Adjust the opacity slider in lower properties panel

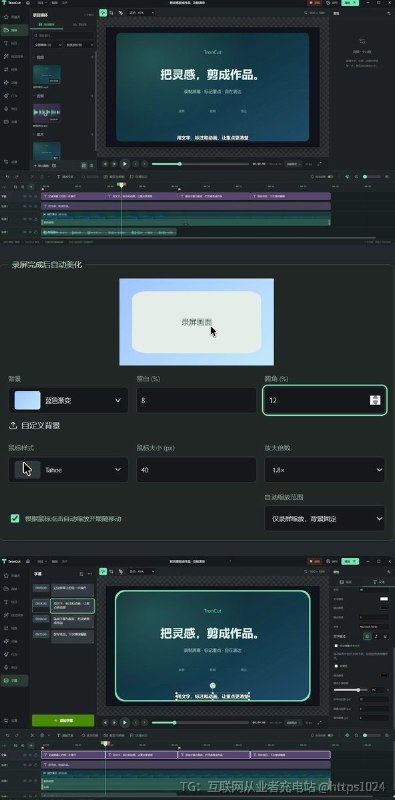(352, 690)
